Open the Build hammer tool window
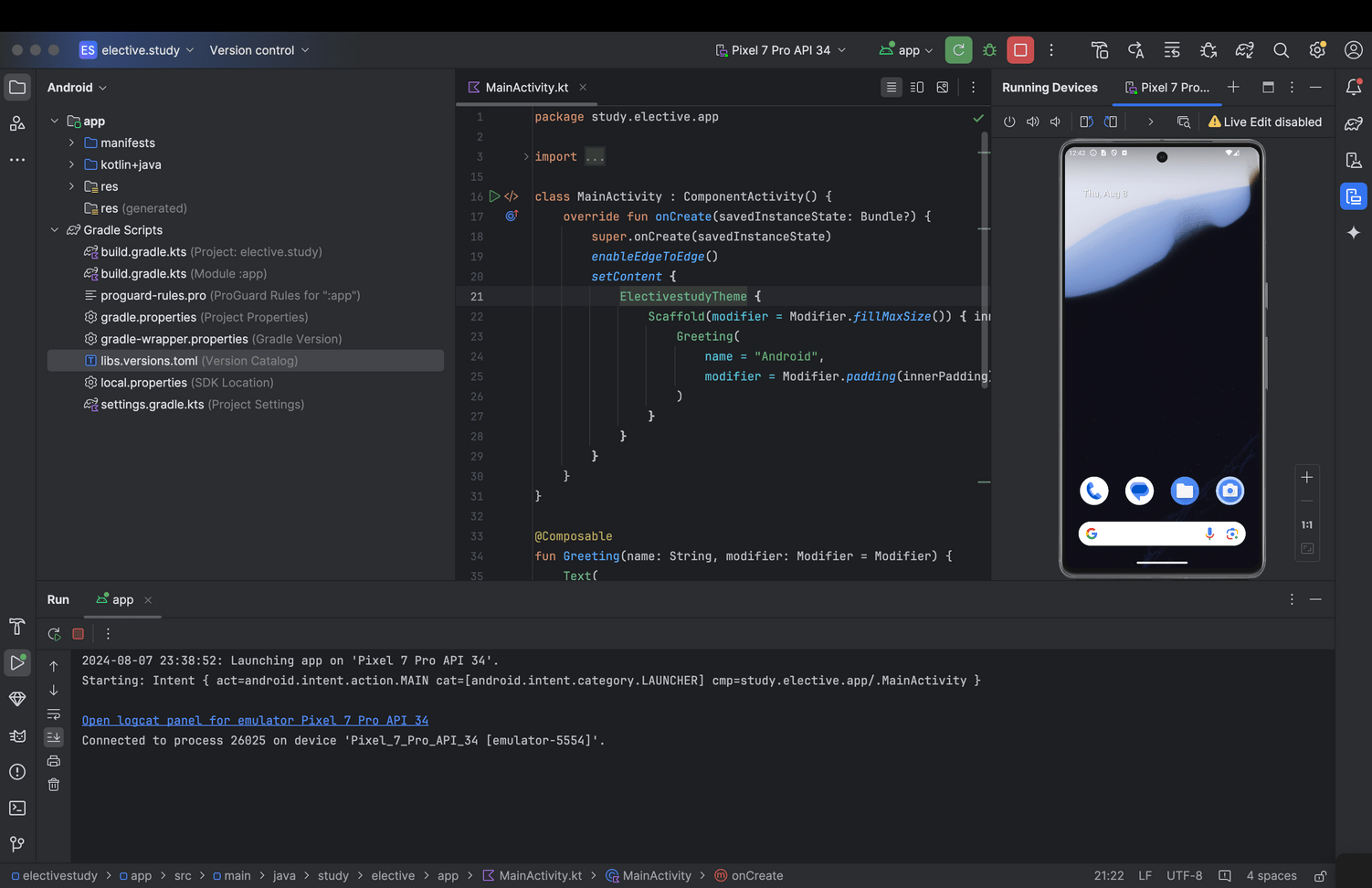1372x888 pixels. coord(17,627)
